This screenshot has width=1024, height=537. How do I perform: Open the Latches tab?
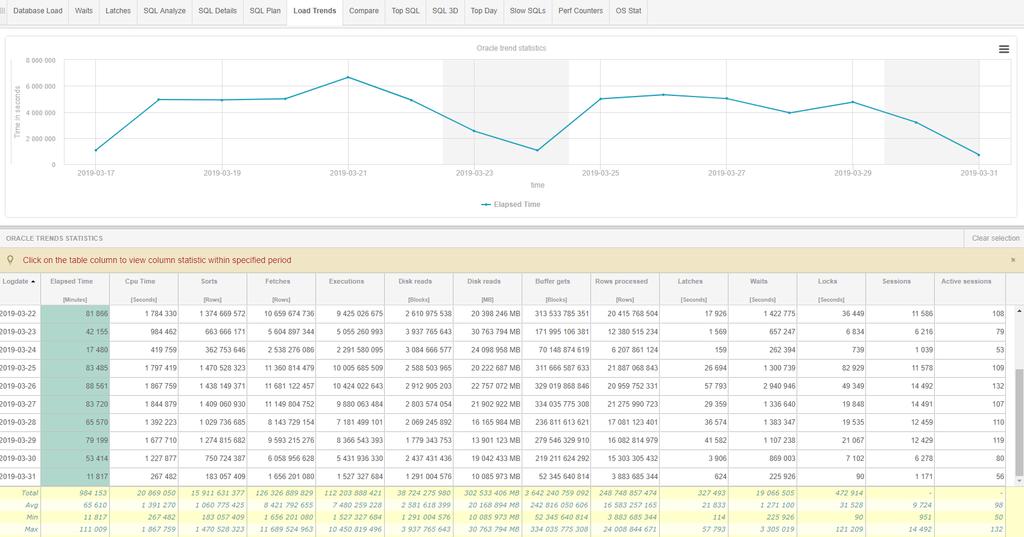point(118,11)
